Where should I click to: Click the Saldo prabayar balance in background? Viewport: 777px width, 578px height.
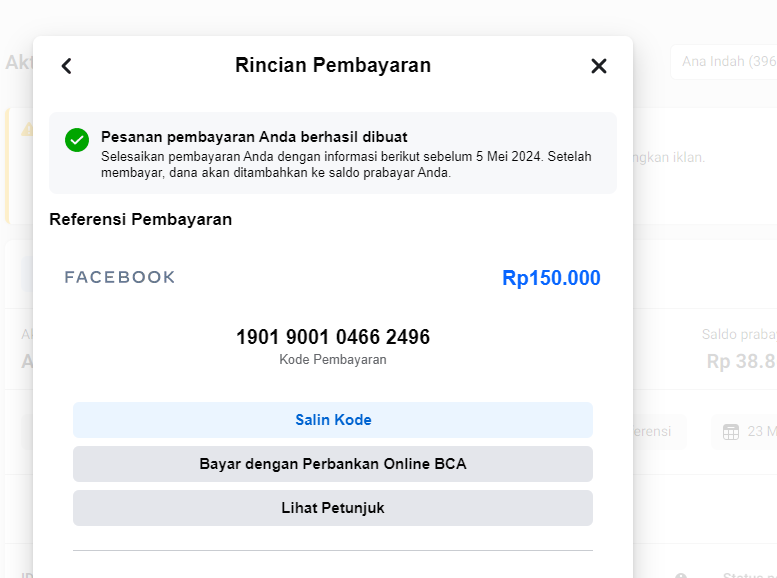pos(739,361)
